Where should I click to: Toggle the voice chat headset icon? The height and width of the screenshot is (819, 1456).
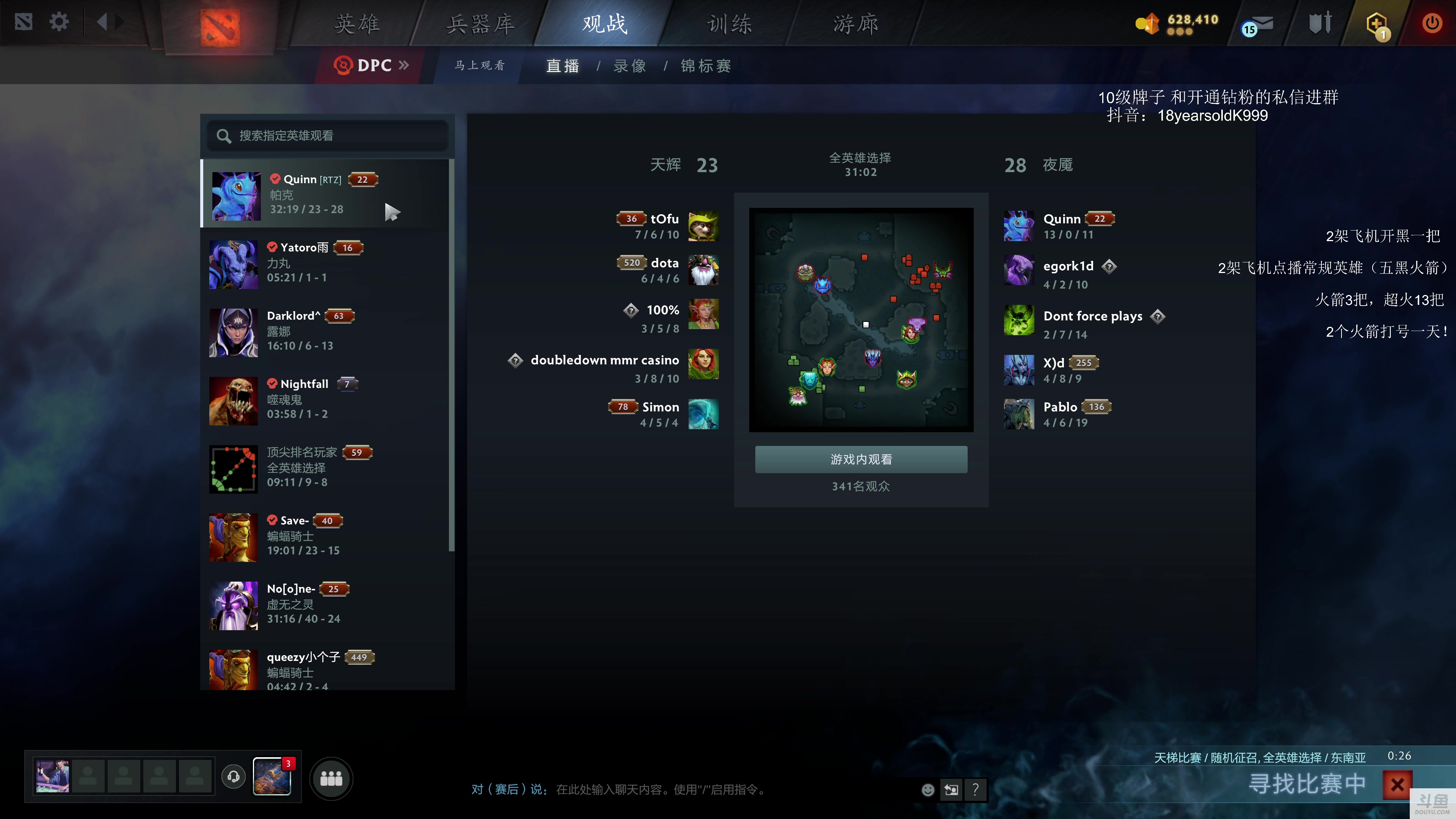(x=234, y=777)
